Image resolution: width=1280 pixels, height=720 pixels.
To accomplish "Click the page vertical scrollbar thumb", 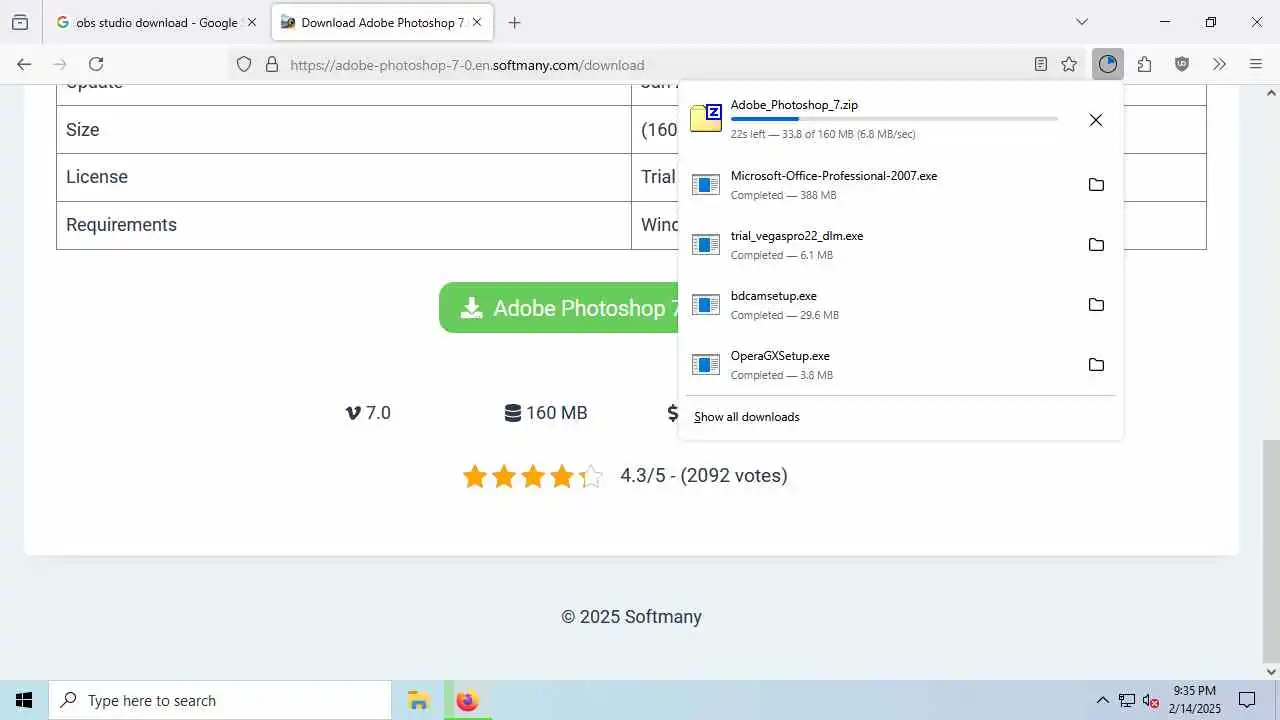I will (x=1271, y=550).
